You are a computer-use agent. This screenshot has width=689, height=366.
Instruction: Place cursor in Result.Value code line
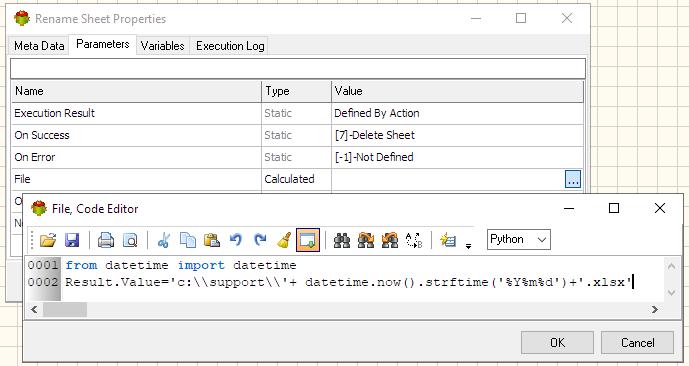pyautogui.click(x=348, y=282)
